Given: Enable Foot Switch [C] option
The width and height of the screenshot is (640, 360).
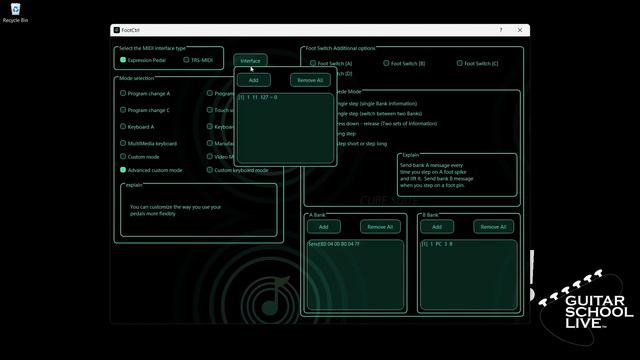Looking at the screenshot, I should [478, 63].
